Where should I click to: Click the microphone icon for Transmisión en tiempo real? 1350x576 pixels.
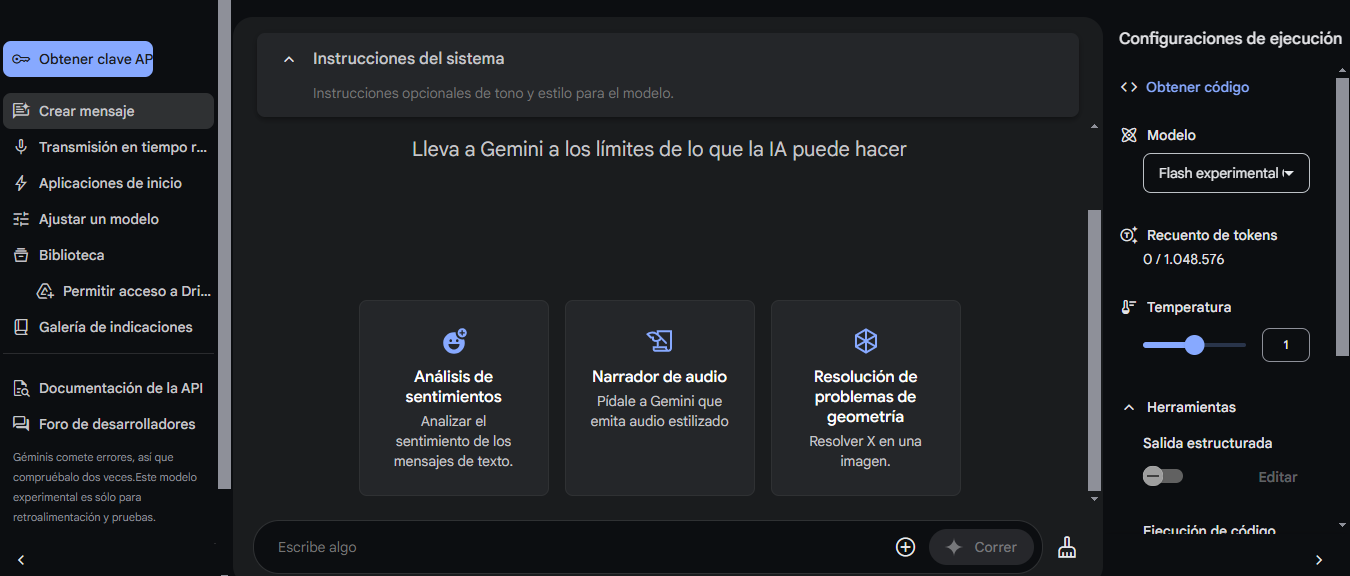[x=21, y=147]
